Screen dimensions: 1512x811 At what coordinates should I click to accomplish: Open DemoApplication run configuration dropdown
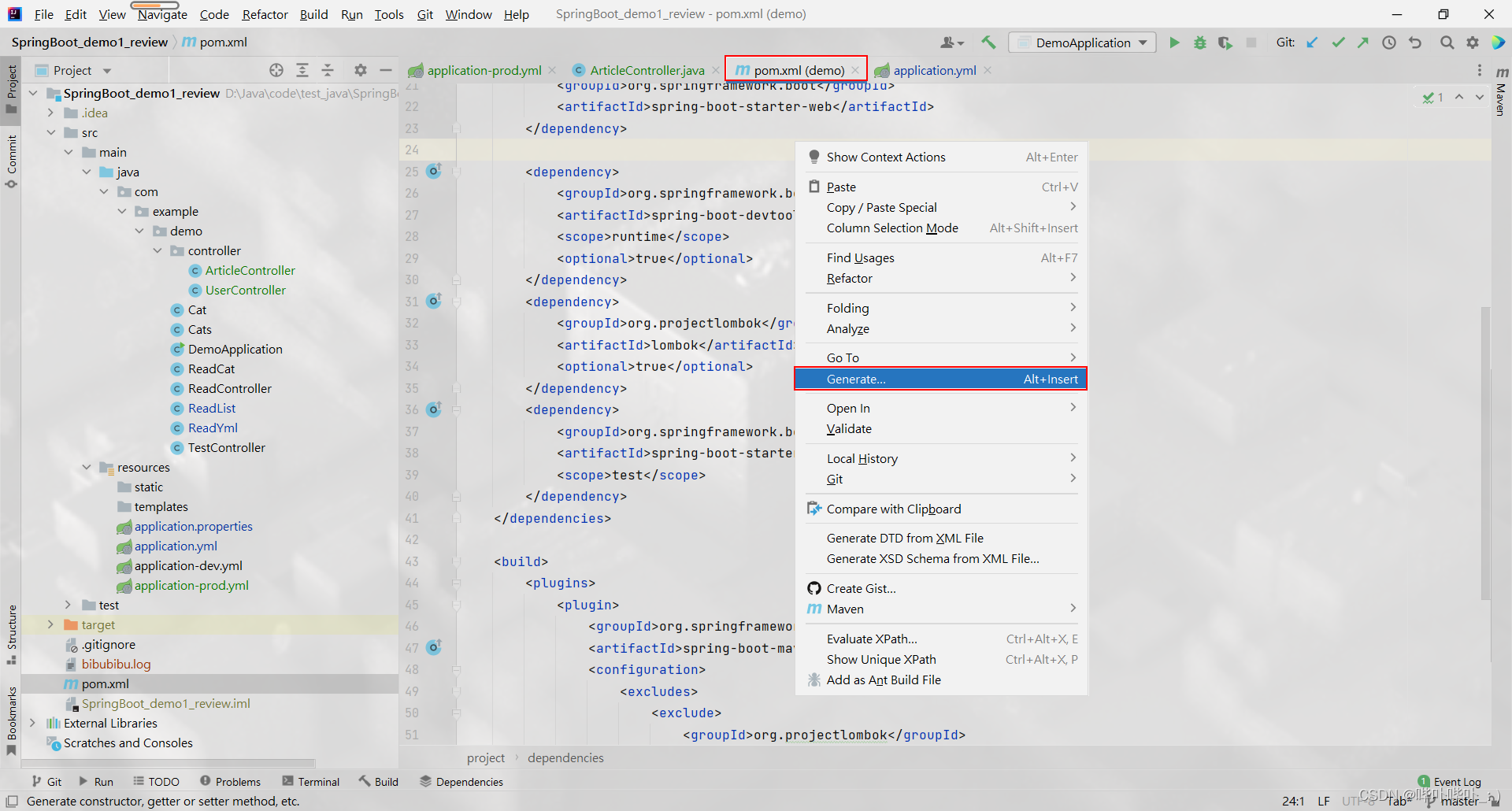tap(1082, 43)
